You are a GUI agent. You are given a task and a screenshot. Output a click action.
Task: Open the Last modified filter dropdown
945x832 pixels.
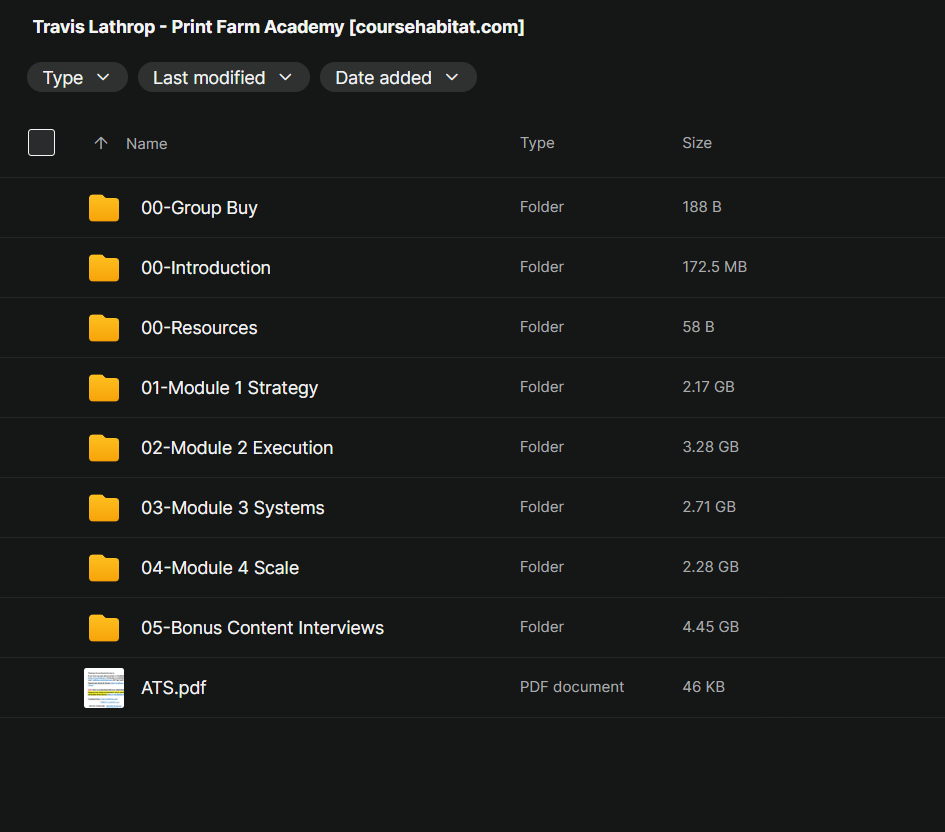pos(224,78)
